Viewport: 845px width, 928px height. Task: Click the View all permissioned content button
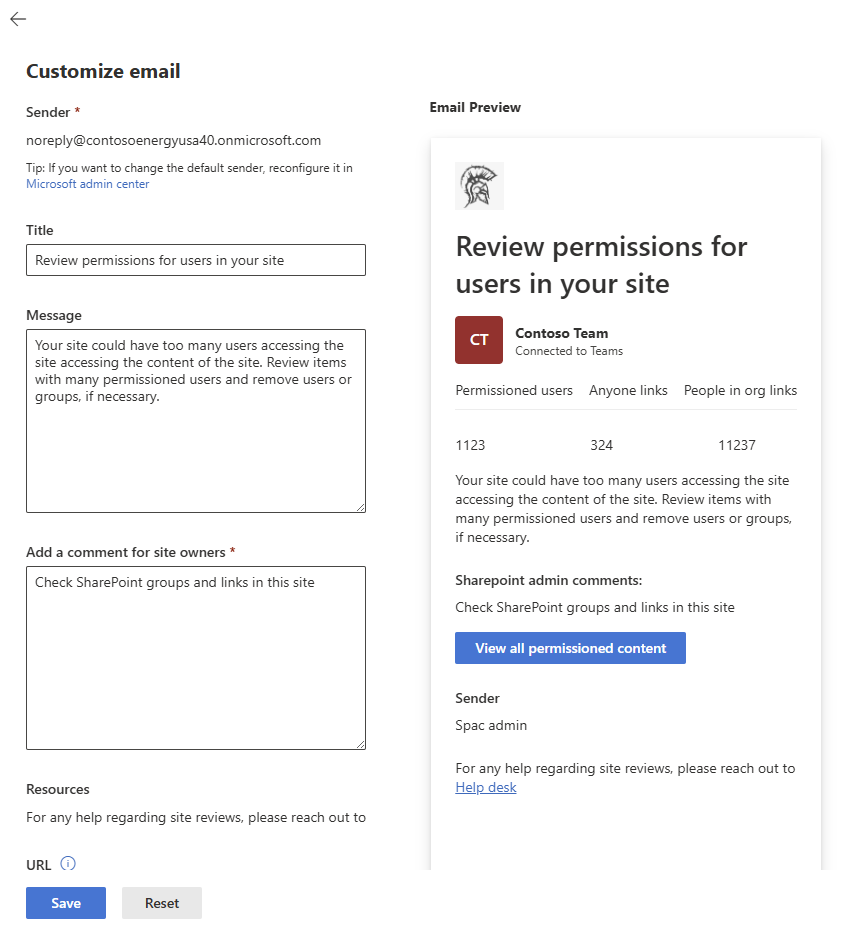click(x=570, y=648)
